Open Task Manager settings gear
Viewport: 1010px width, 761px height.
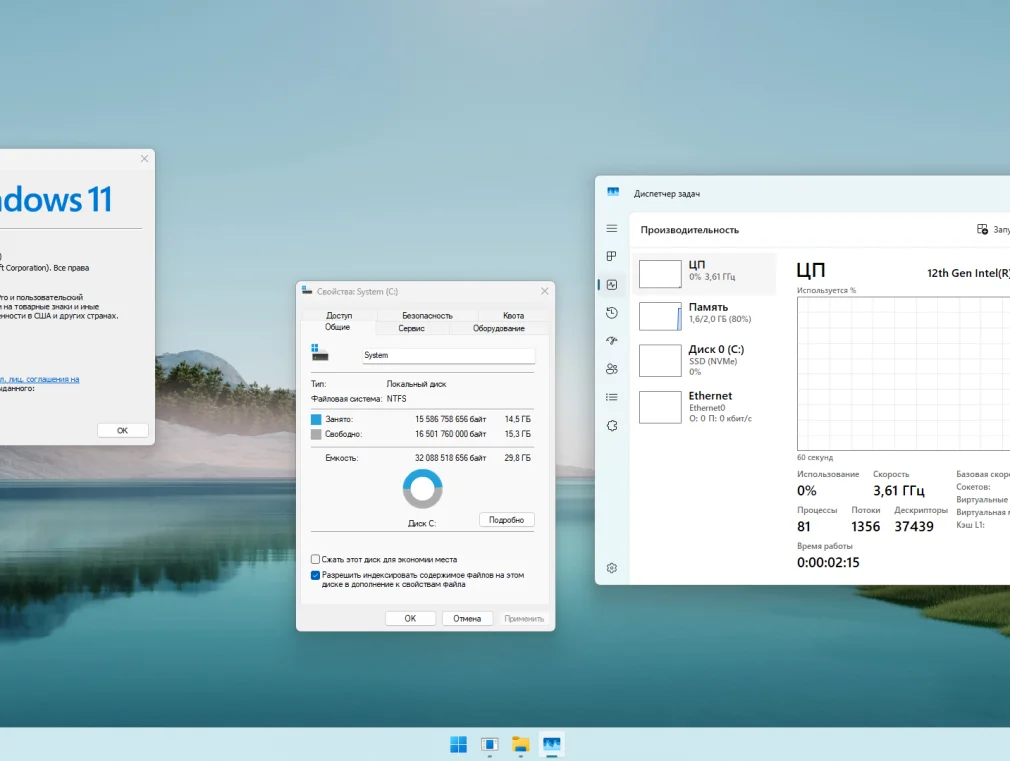(x=612, y=568)
